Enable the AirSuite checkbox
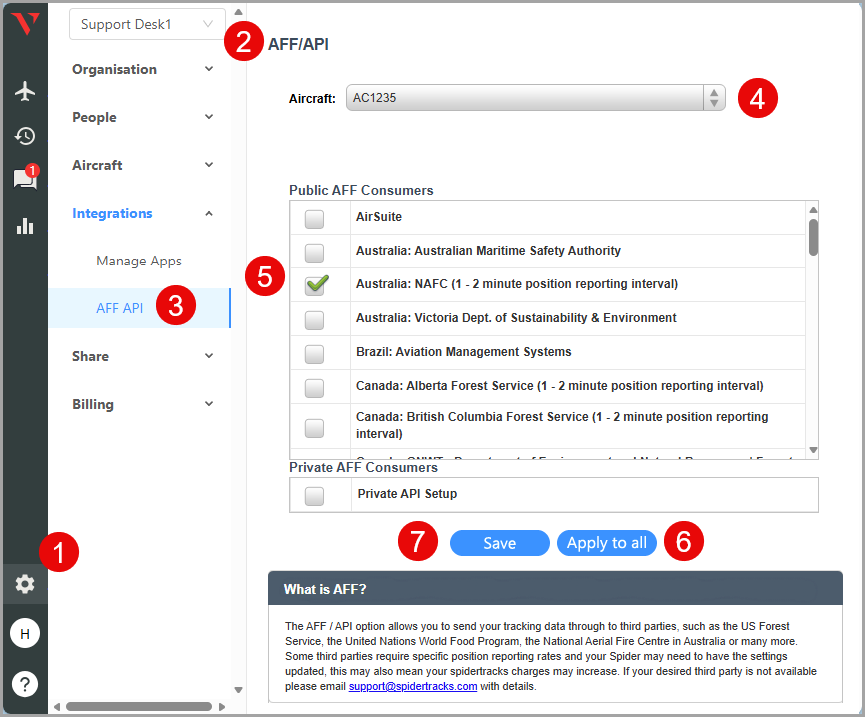 coord(314,219)
